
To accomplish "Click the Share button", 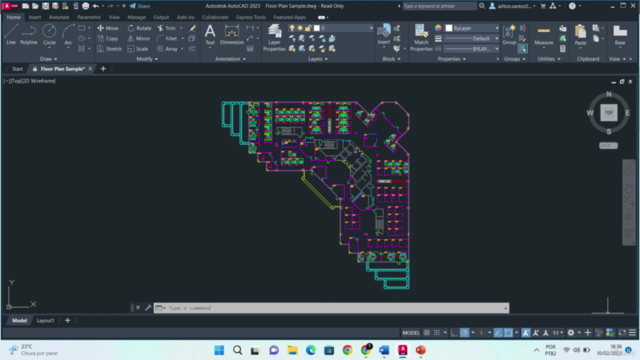I will click(x=140, y=6).
